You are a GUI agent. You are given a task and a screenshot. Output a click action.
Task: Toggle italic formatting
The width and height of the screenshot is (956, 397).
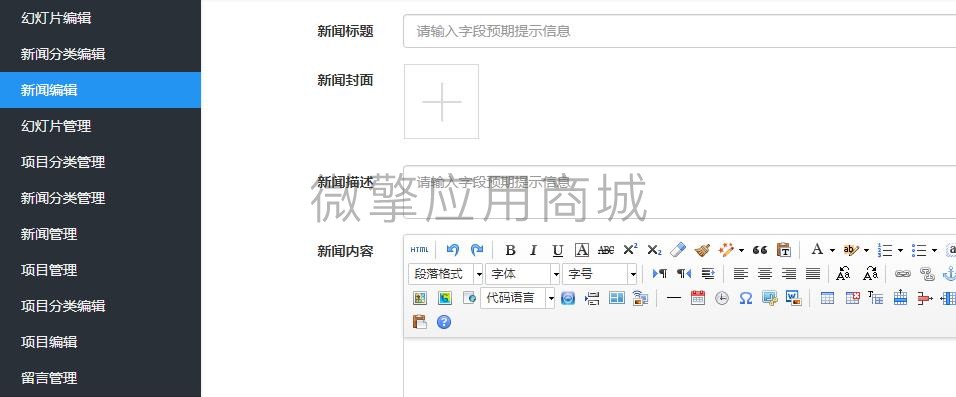point(533,250)
